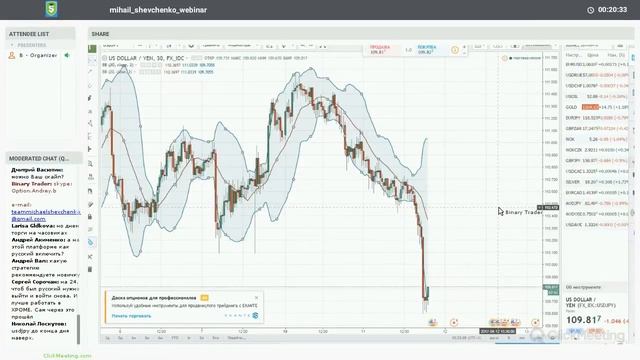Close the EXANTE options board ad banner
The image size is (640, 360).
click(x=256, y=298)
